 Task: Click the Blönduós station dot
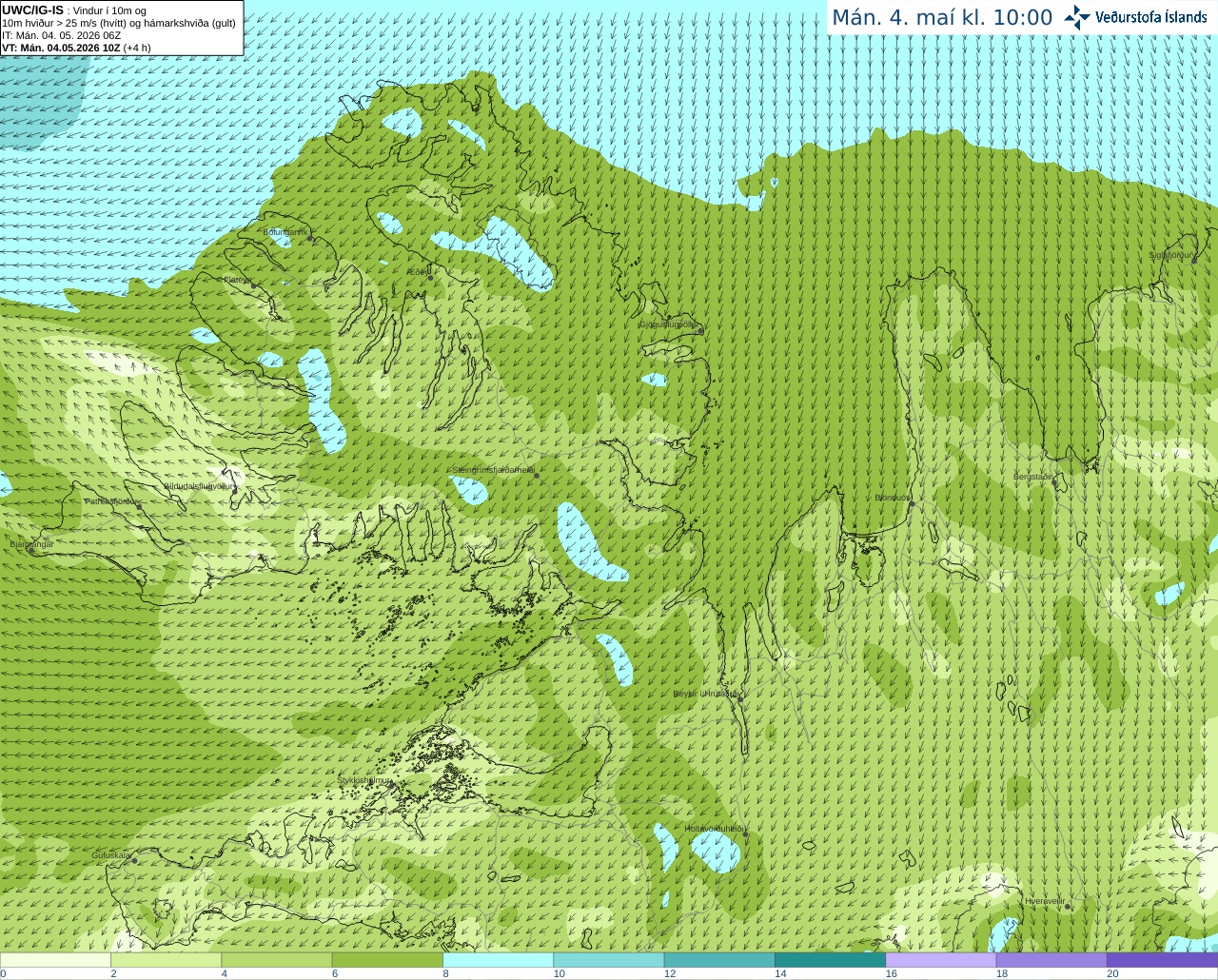pyautogui.click(x=912, y=503)
